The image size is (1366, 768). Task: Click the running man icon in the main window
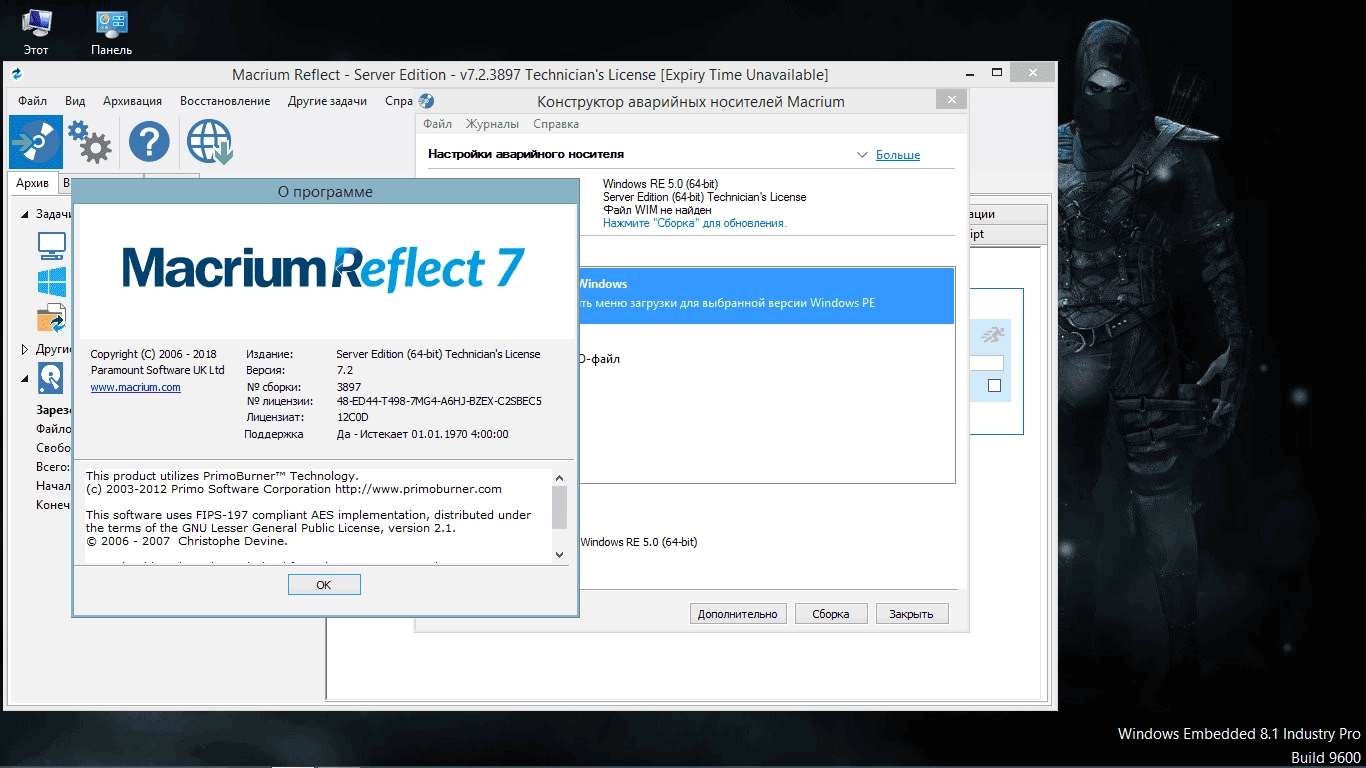click(x=991, y=335)
